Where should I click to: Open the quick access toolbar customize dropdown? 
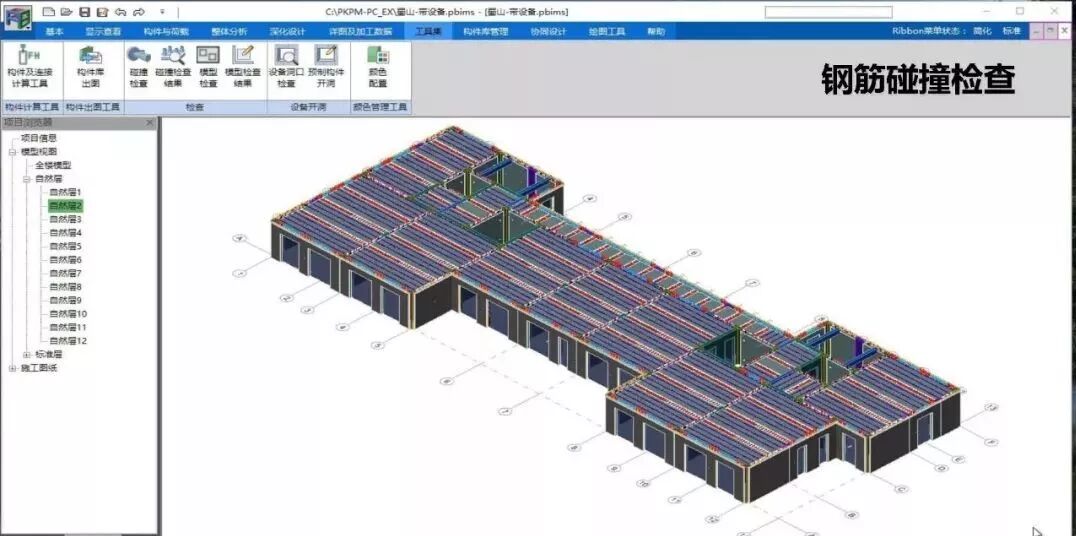click(162, 12)
